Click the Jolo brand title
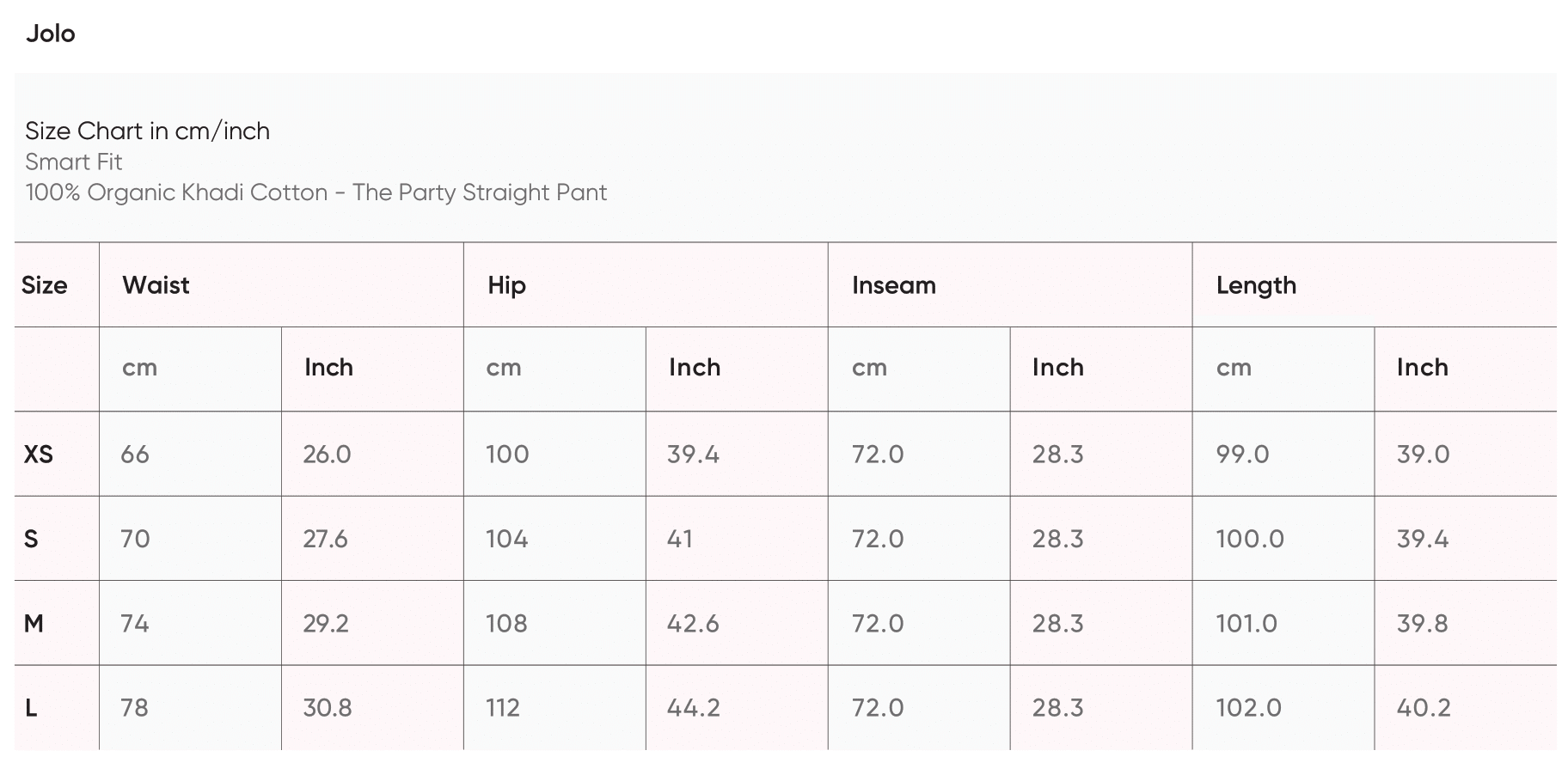The width and height of the screenshot is (1568, 775). 51,34
